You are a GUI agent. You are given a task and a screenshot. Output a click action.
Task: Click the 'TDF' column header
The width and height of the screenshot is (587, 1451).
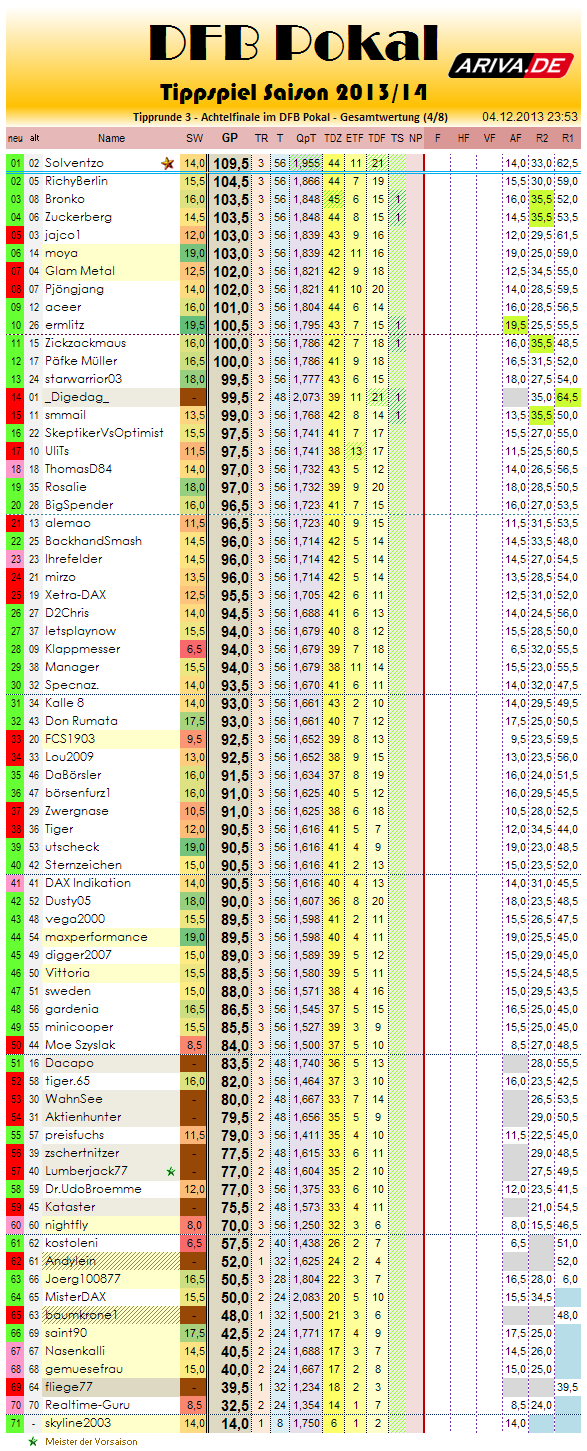point(378,138)
